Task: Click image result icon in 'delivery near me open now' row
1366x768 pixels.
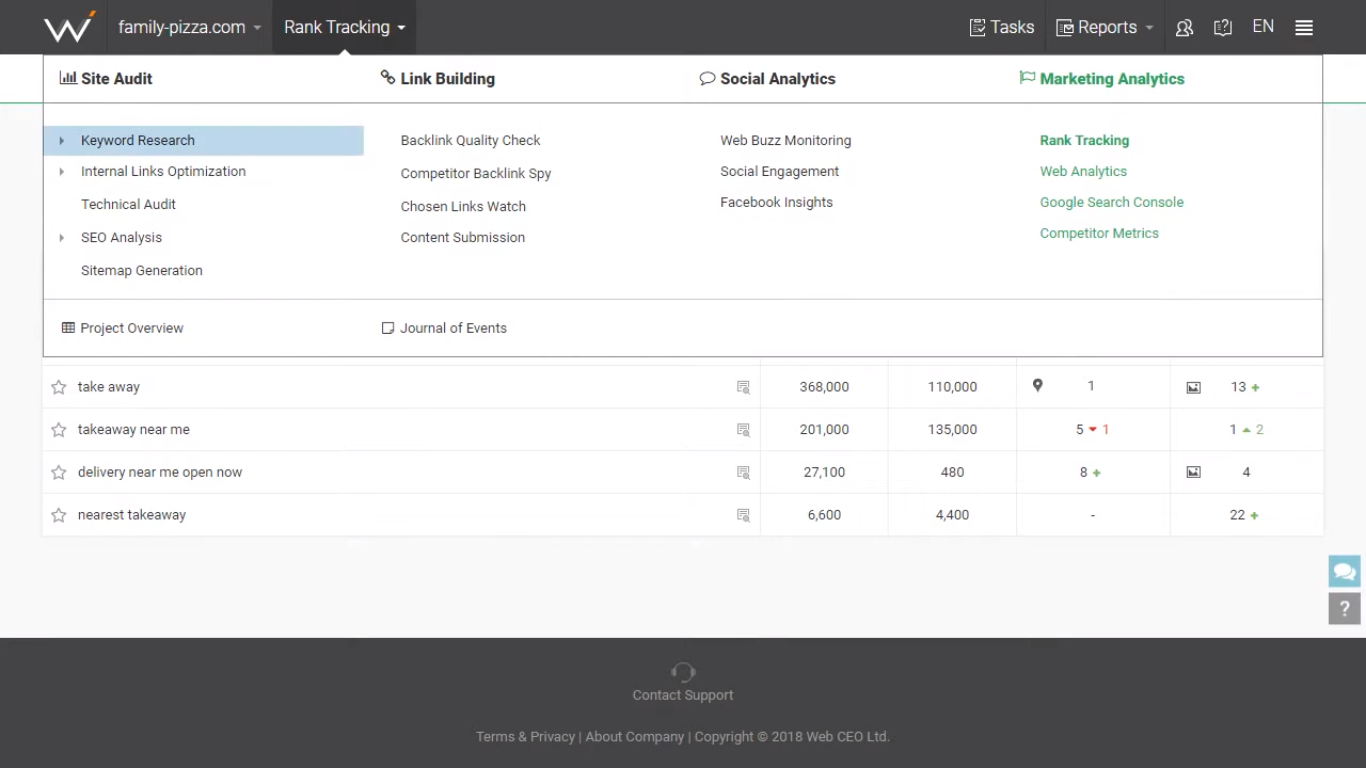Action: click(1193, 472)
